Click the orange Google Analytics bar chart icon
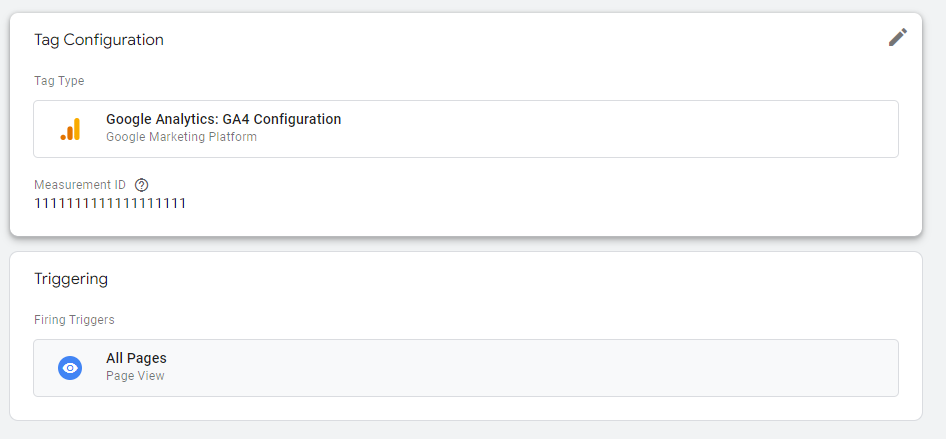 [70, 129]
